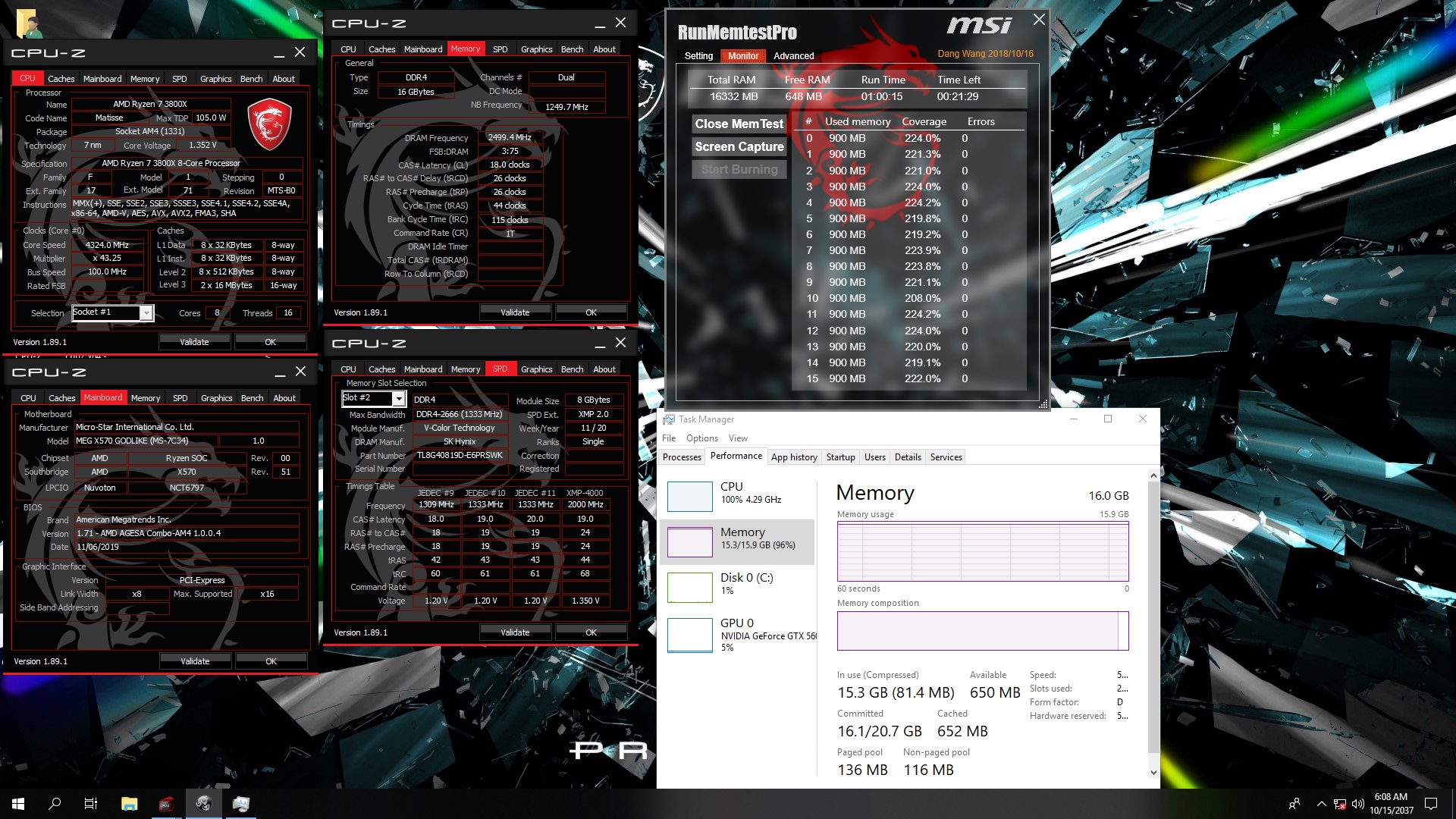
Task: Click Validate in CPU-Z CPU window
Action: pos(194,342)
